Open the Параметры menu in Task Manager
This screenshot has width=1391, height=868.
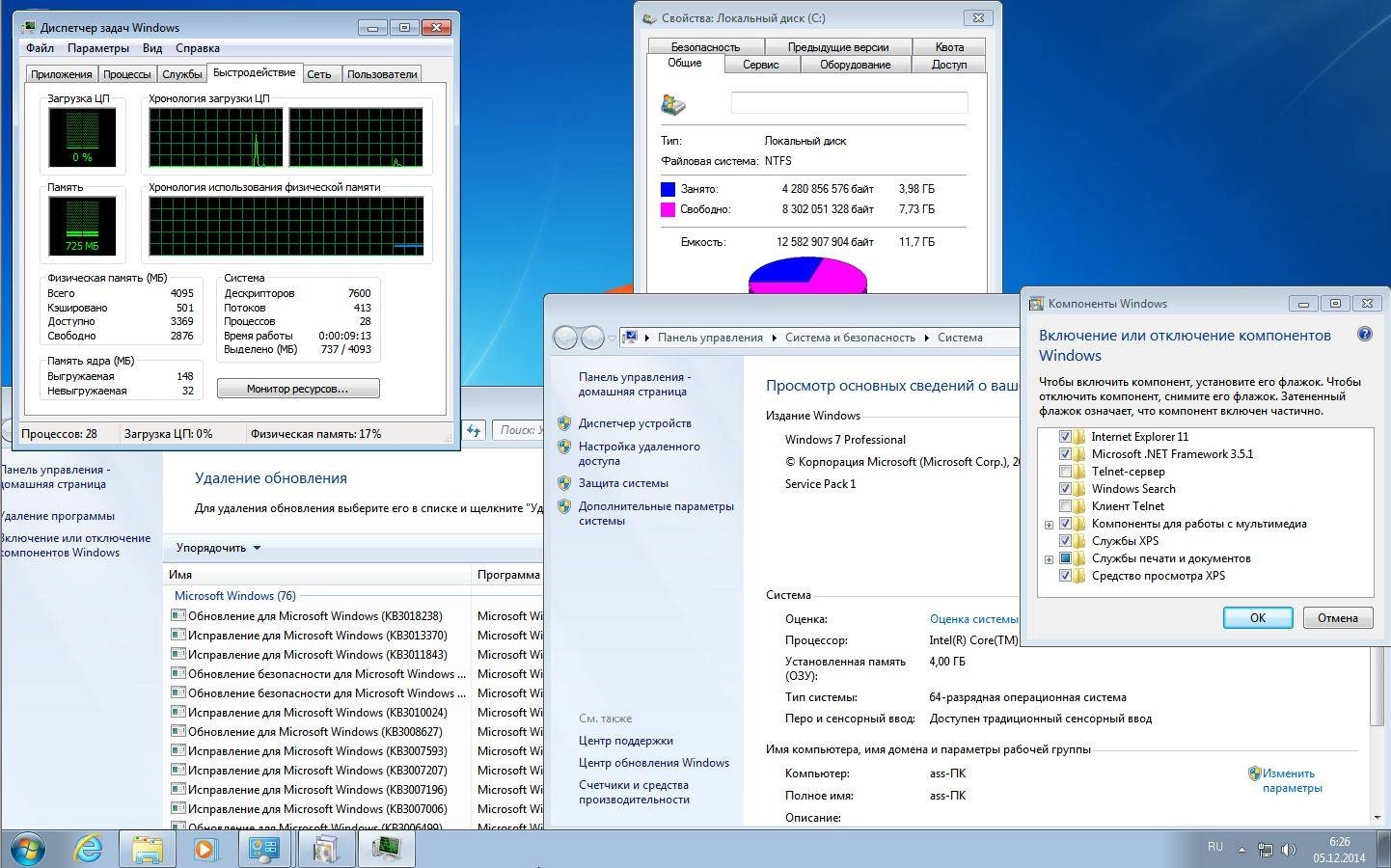click(98, 47)
